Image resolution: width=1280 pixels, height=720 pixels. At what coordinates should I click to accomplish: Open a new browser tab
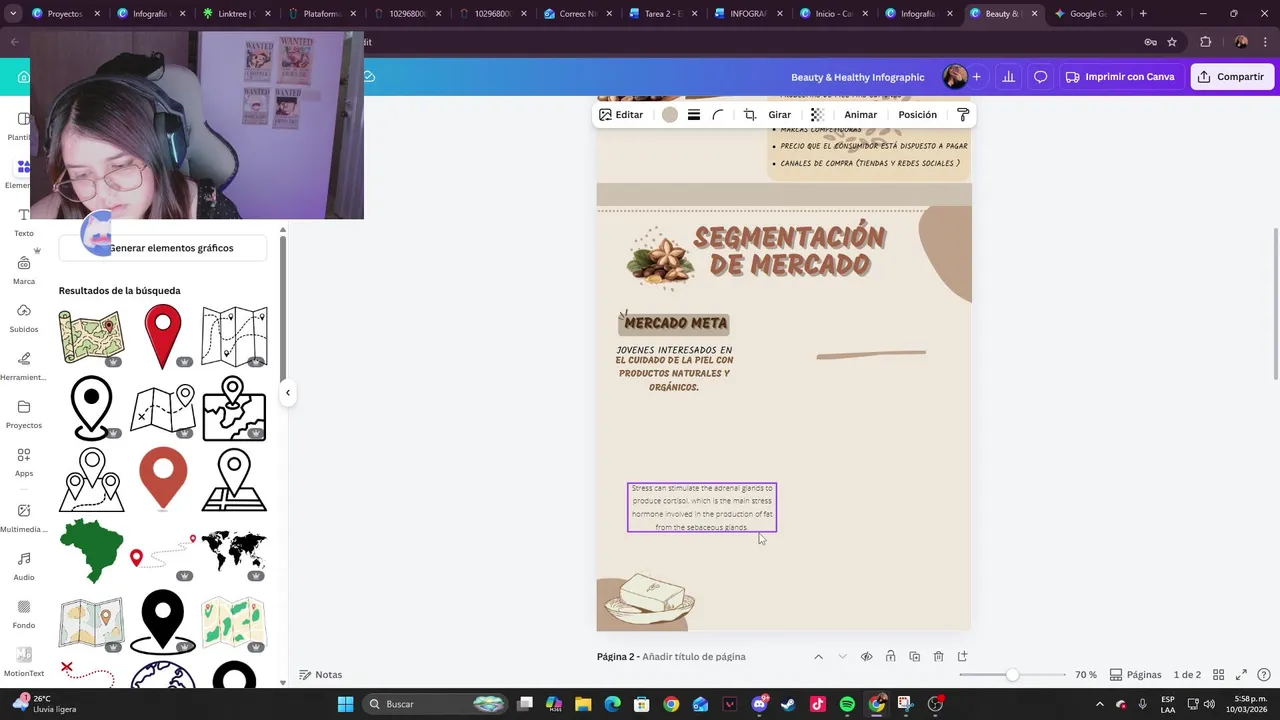[1143, 14]
